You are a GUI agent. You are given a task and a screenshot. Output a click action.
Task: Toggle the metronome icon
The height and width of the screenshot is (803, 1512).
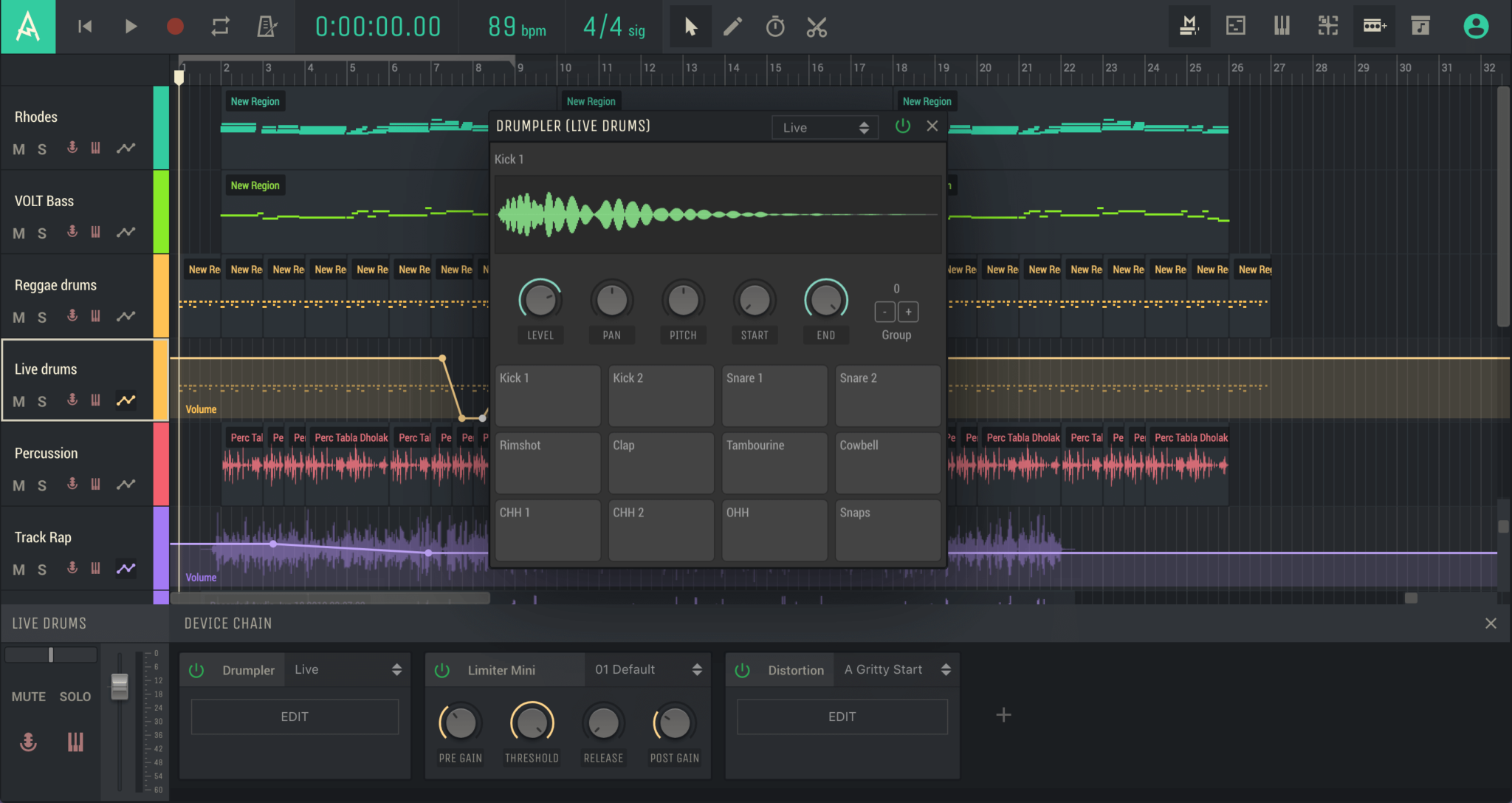267,27
